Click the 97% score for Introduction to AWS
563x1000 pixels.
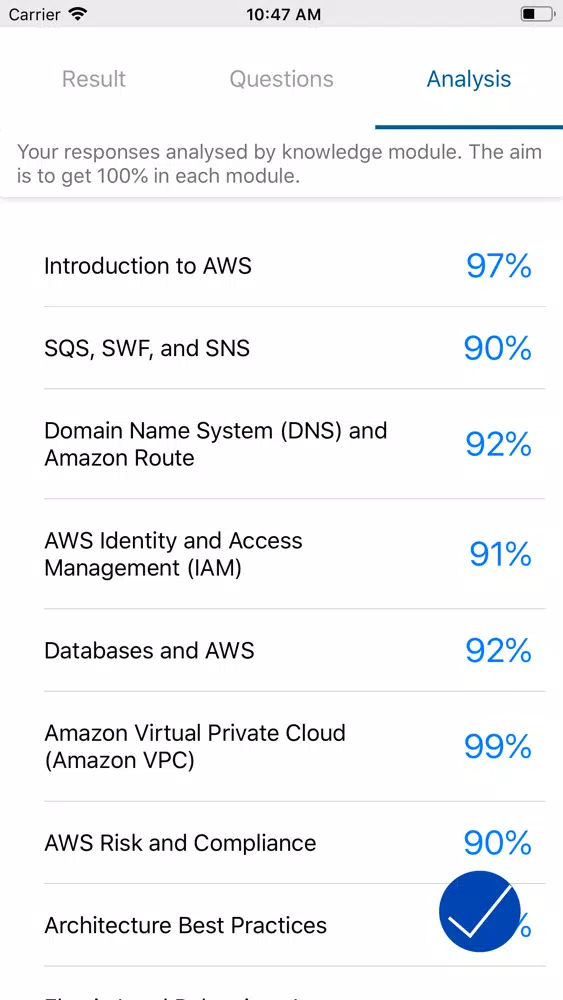pos(499,266)
